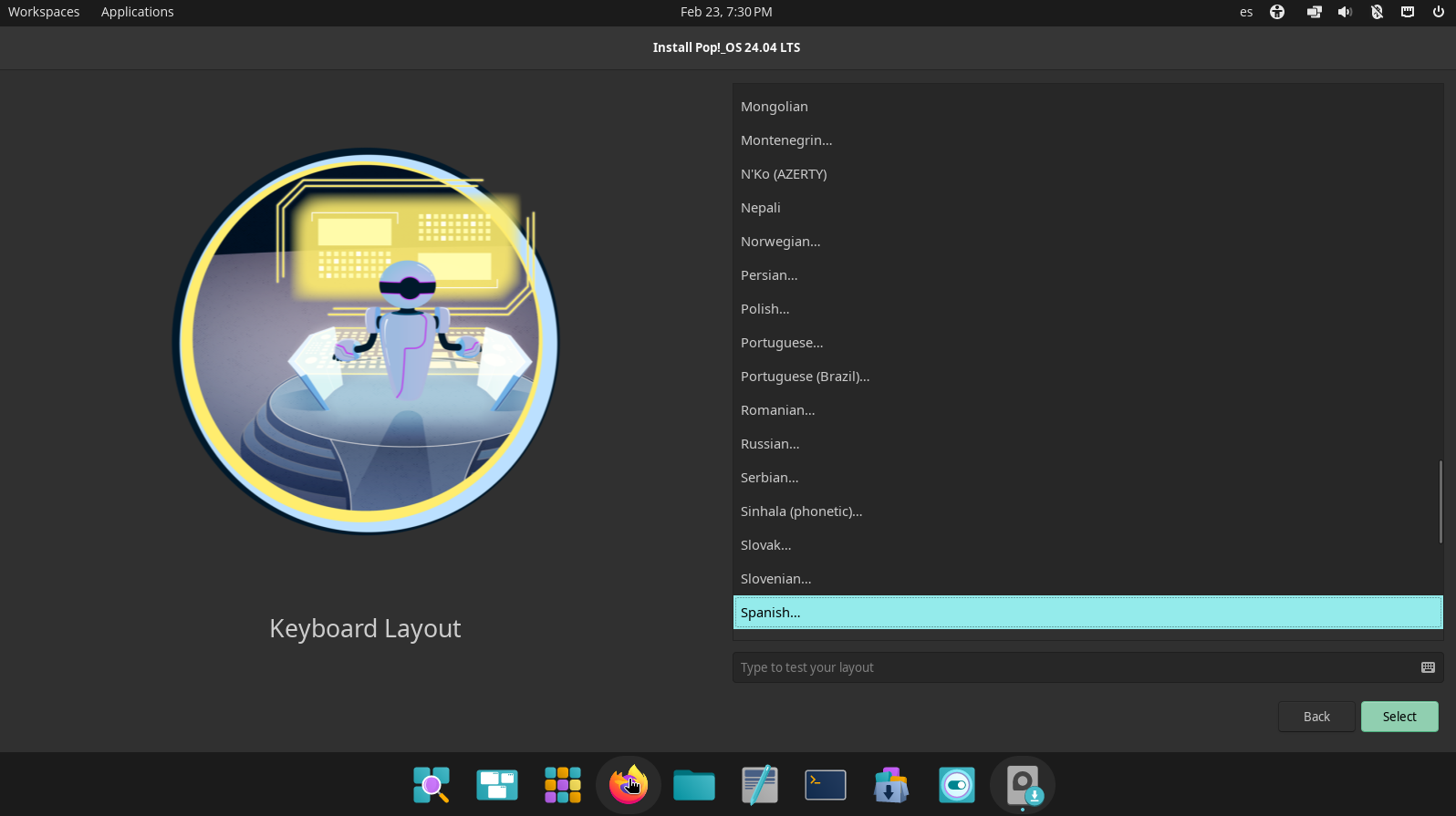This screenshot has width=1456, height=816.
Task: Open the volume control in top bar
Action: tap(1345, 12)
